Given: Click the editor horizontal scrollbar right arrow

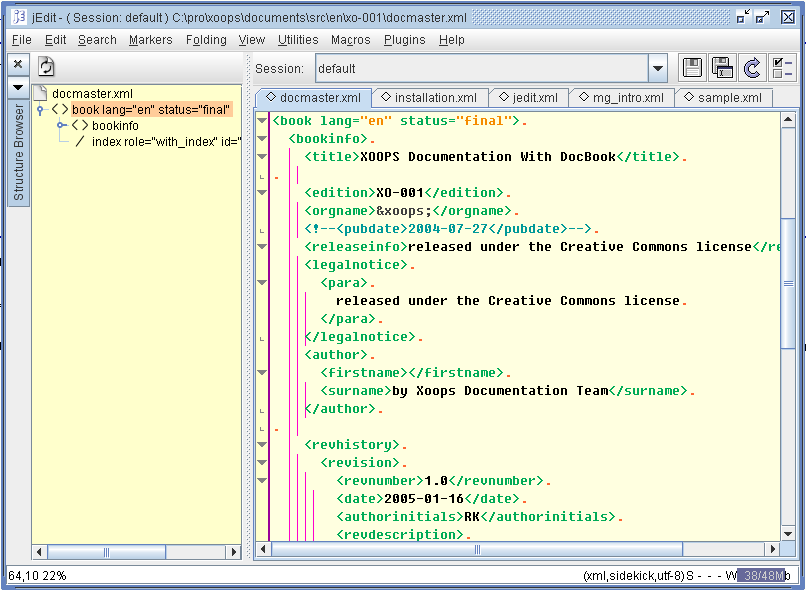Looking at the screenshot, I should (x=772, y=549).
